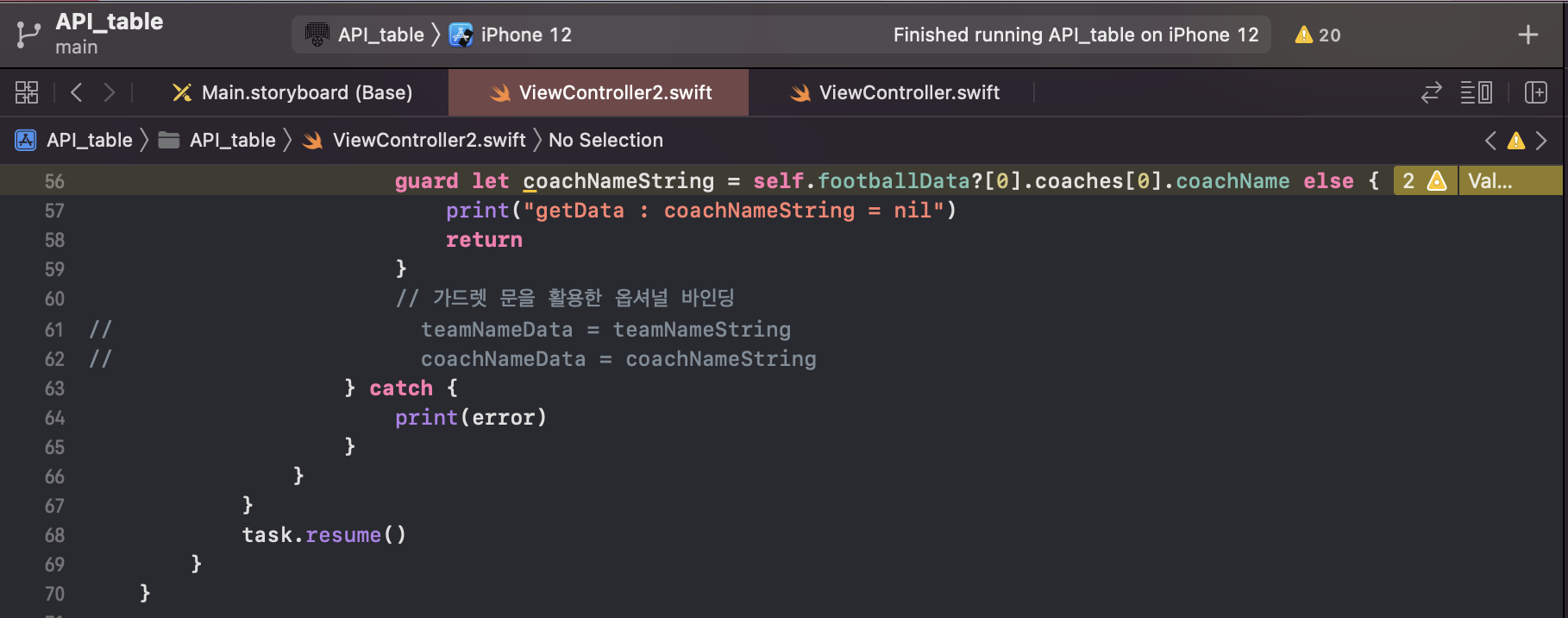
Task: Click the source control branch icon
Action: point(28,35)
